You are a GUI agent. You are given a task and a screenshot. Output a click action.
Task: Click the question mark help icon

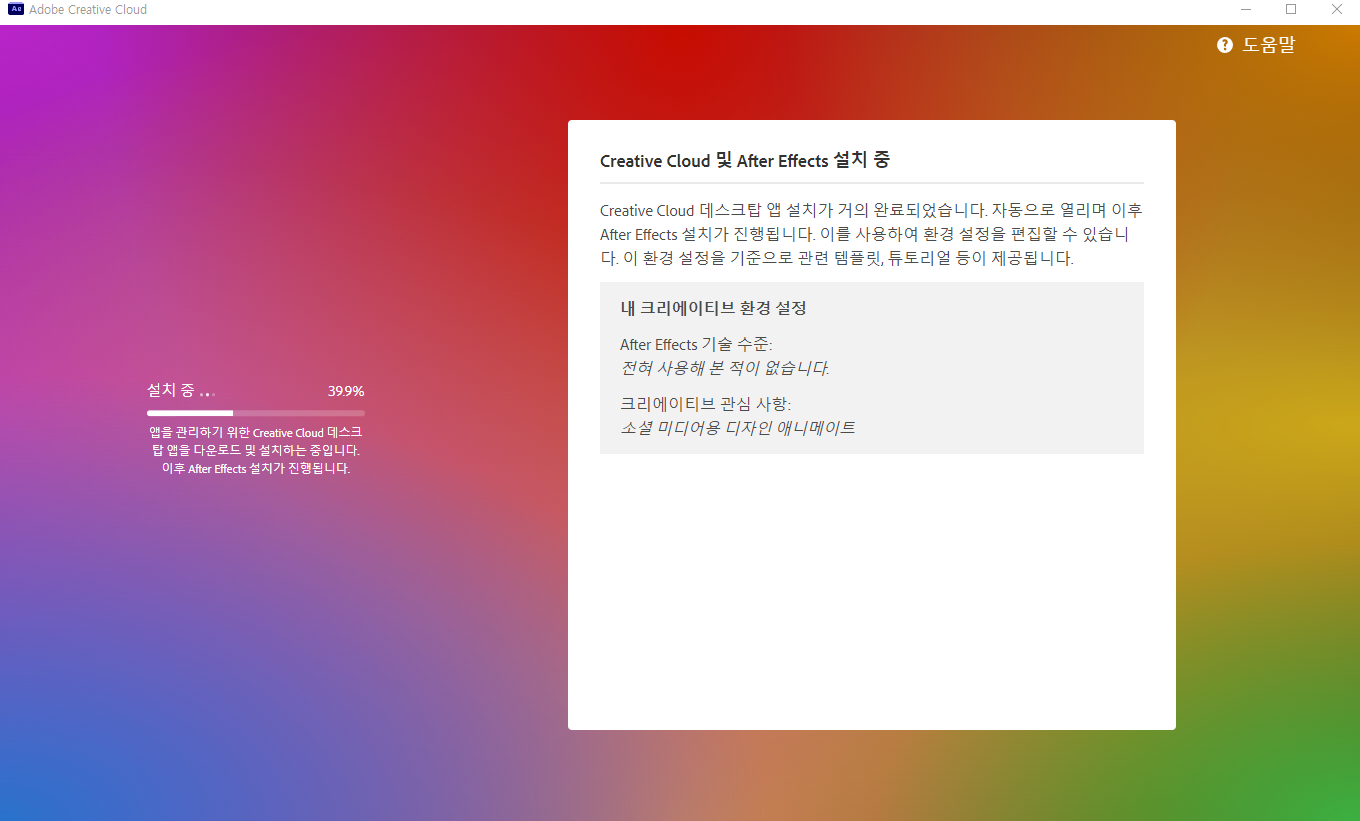pyautogui.click(x=1224, y=45)
